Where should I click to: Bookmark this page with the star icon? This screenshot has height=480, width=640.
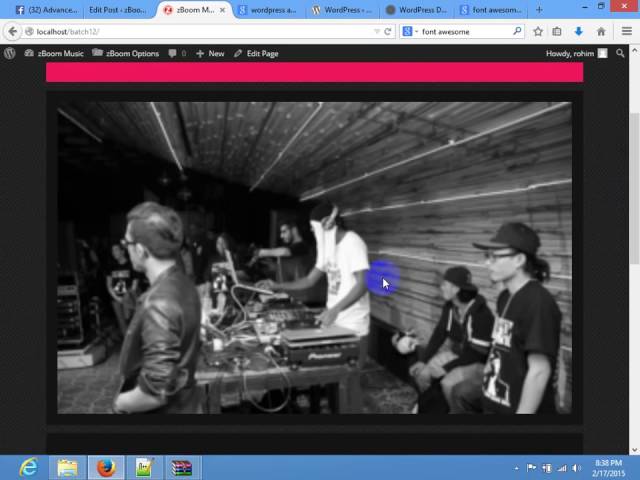pos(538,31)
